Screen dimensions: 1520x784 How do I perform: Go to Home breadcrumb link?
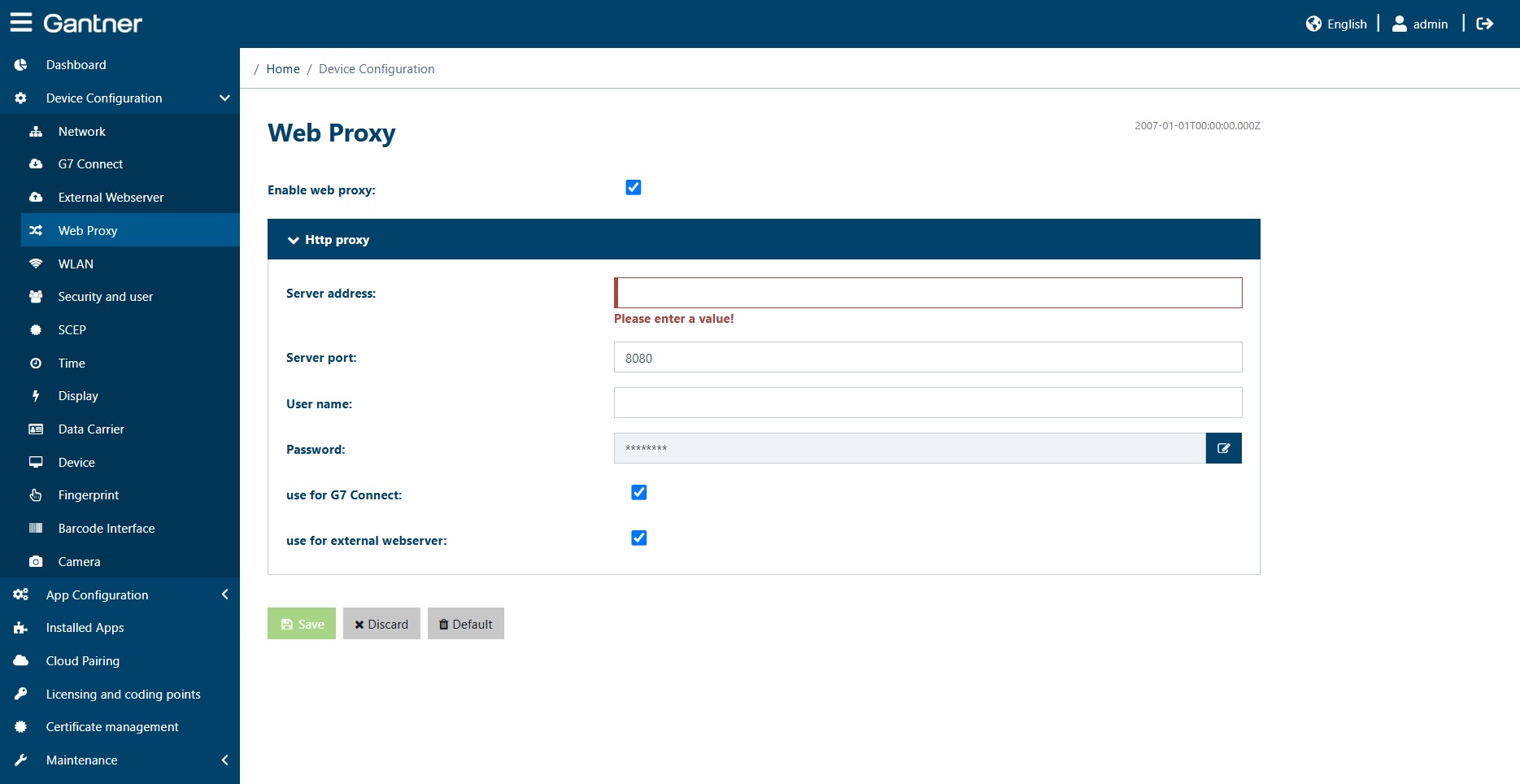pyautogui.click(x=283, y=69)
